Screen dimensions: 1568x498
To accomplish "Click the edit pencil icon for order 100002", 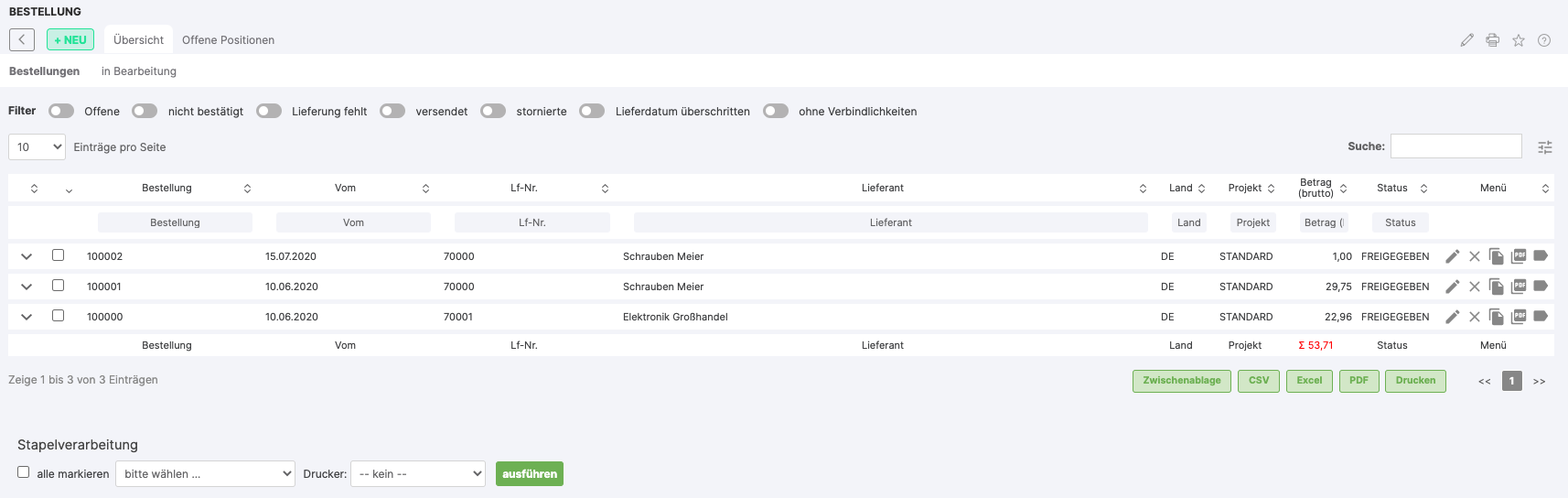I will 1452,256.
